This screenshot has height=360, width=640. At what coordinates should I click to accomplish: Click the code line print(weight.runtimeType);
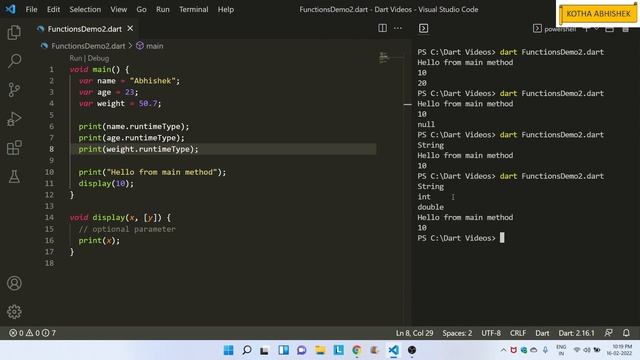click(x=138, y=149)
